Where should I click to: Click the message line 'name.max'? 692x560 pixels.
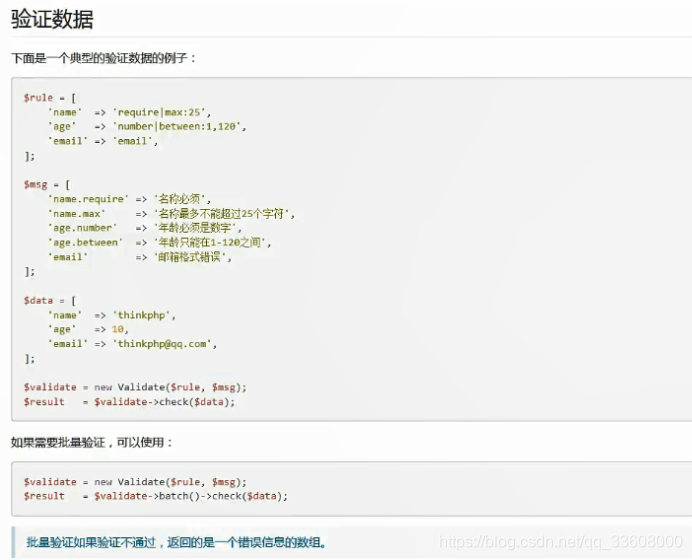tap(171, 214)
